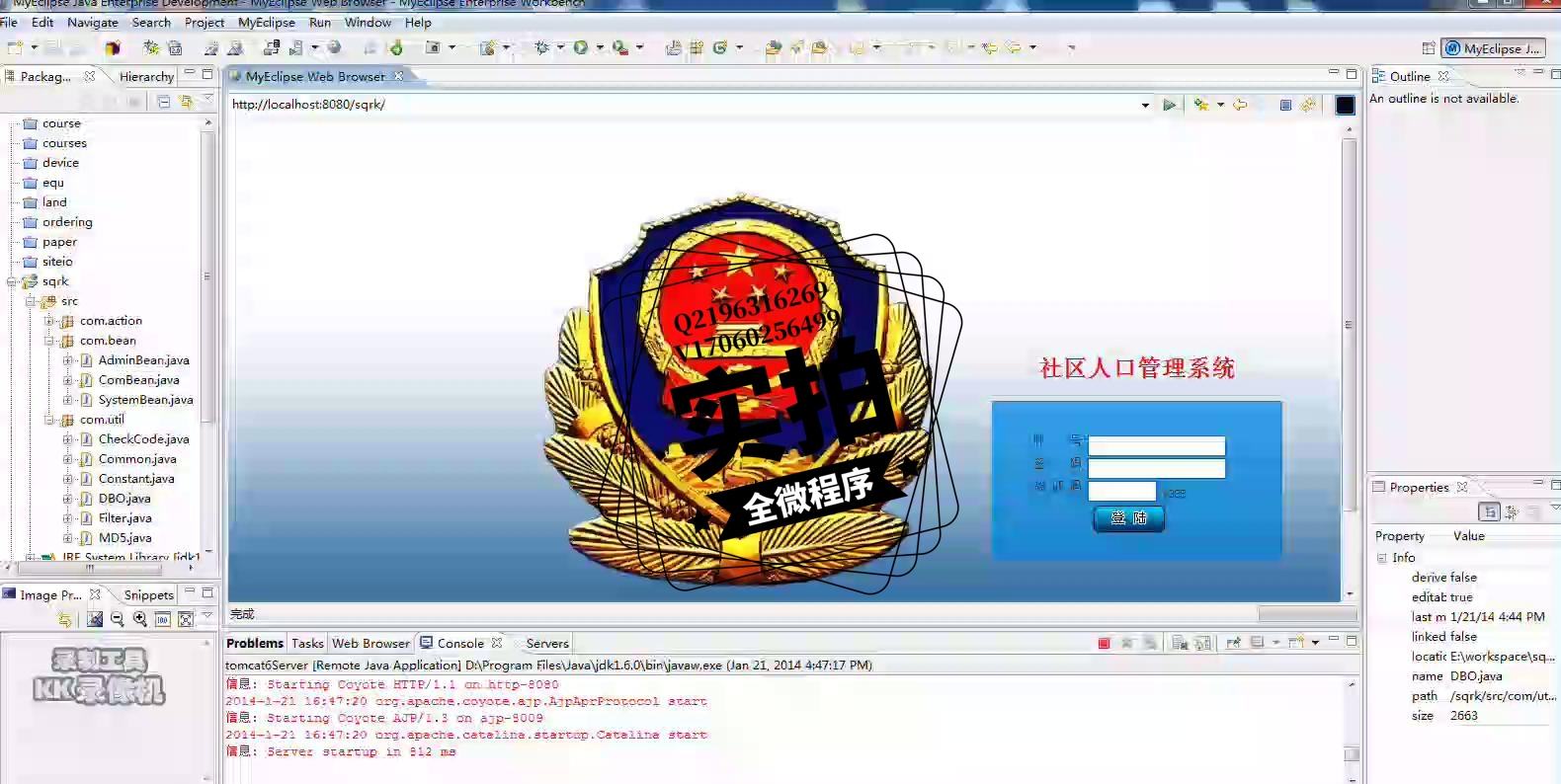
Task: Switch to the Snippets tab
Action: pyautogui.click(x=148, y=594)
